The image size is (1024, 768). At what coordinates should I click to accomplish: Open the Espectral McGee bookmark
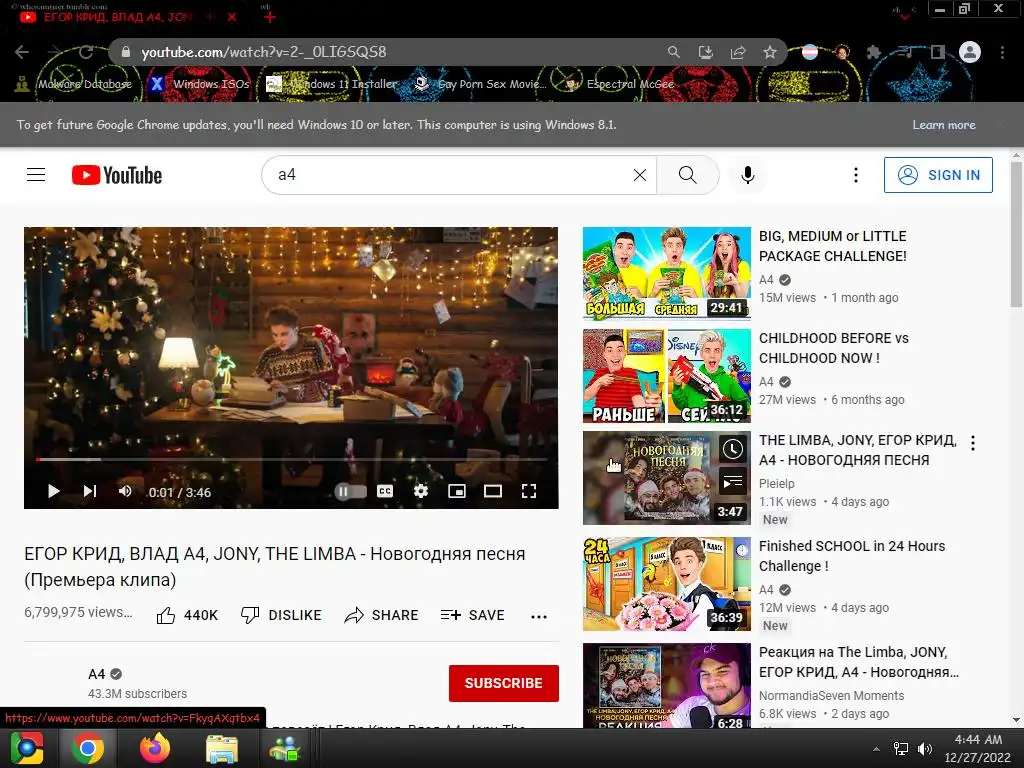pos(619,84)
